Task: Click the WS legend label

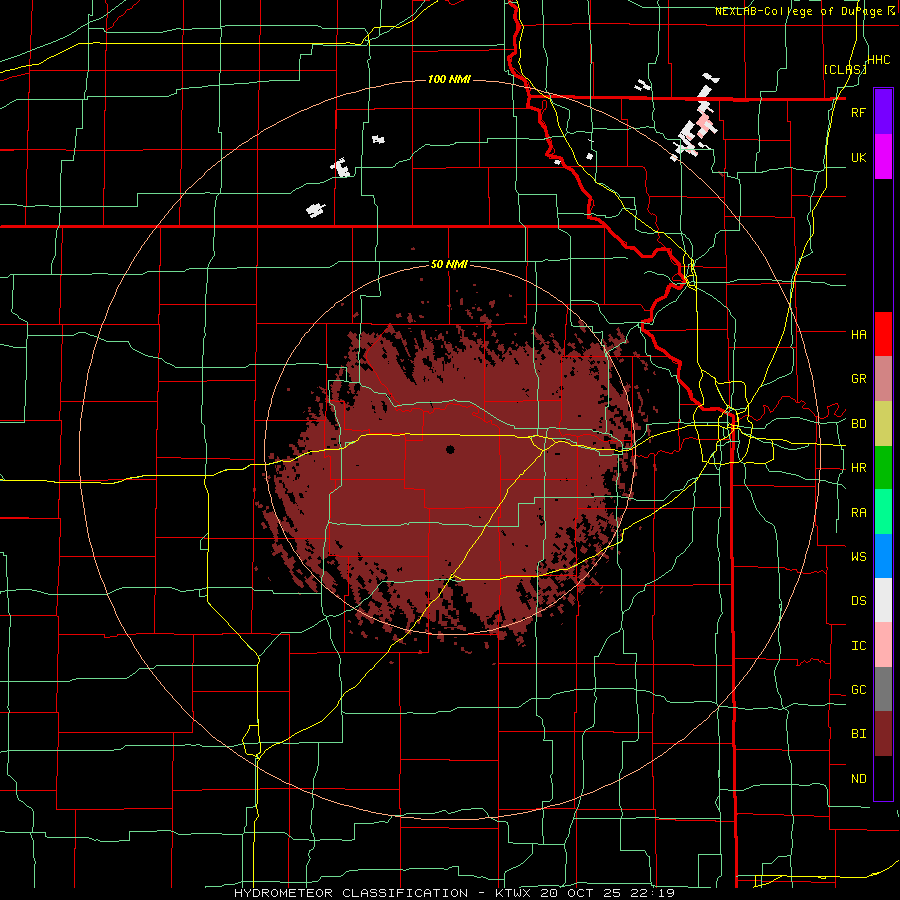Action: tap(858, 557)
